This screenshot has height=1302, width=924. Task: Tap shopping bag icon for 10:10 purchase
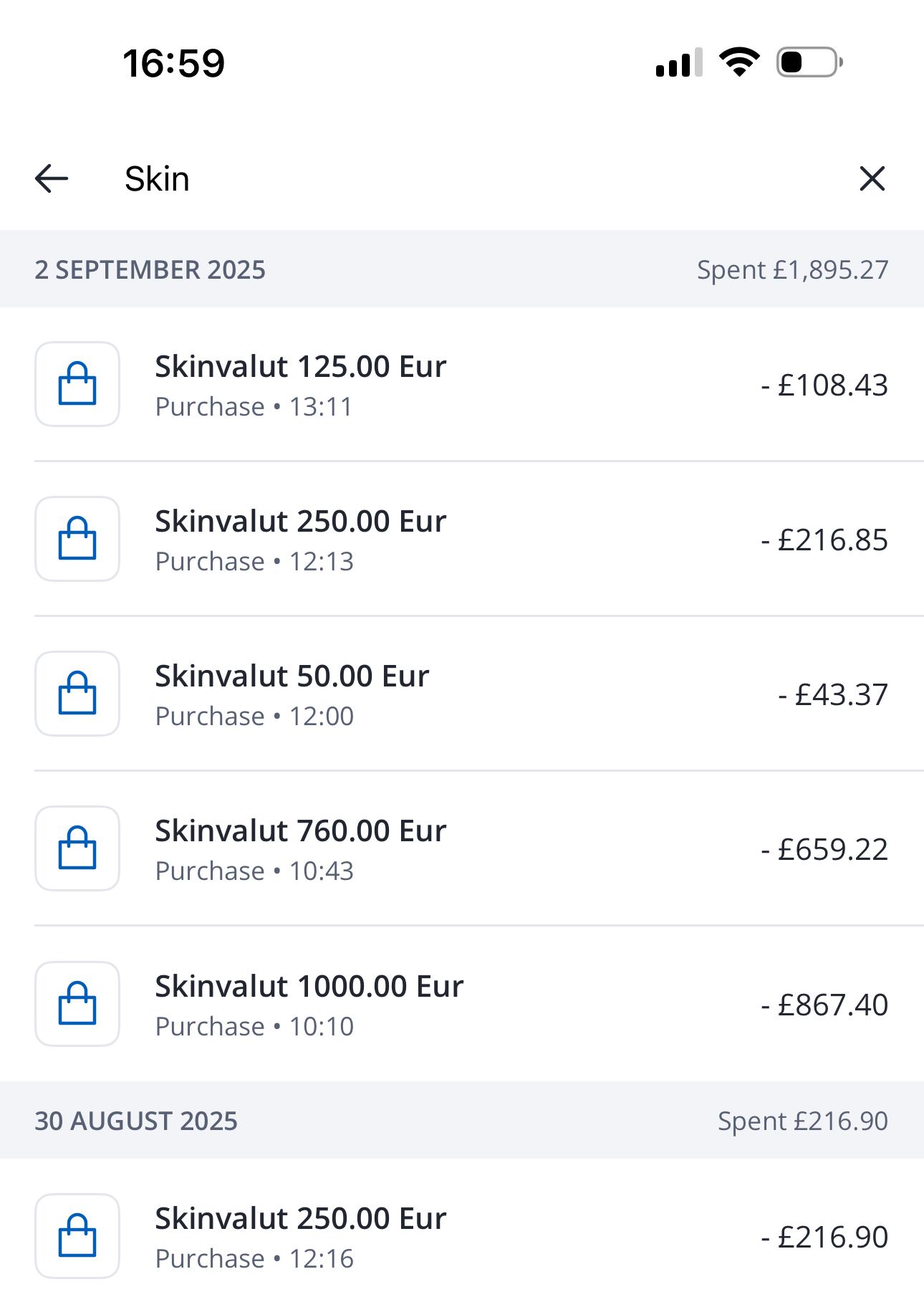77,1004
